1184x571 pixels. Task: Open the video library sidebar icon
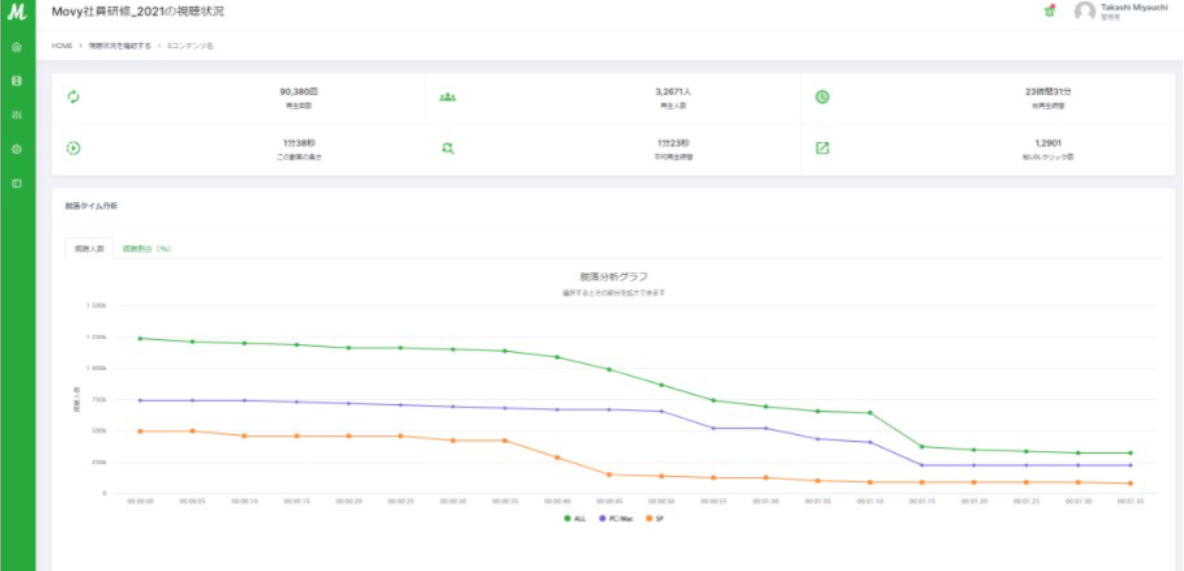16,81
